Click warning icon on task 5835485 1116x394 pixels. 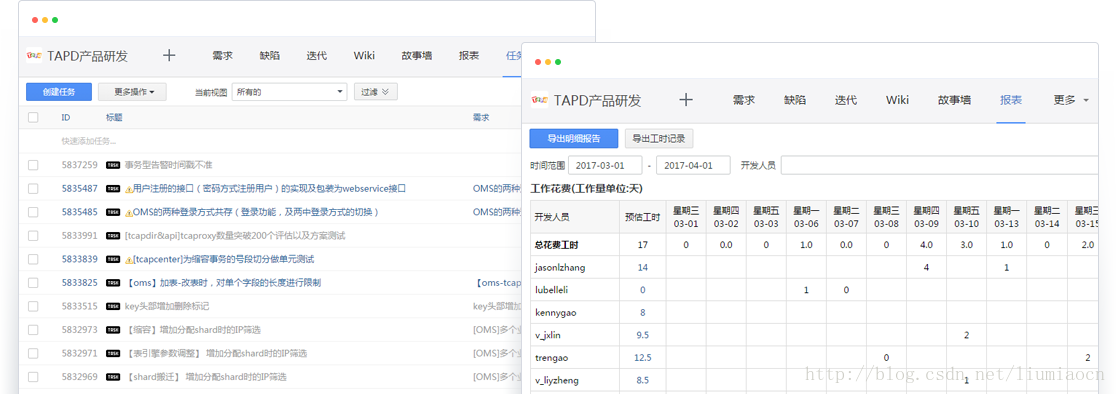pos(129,212)
